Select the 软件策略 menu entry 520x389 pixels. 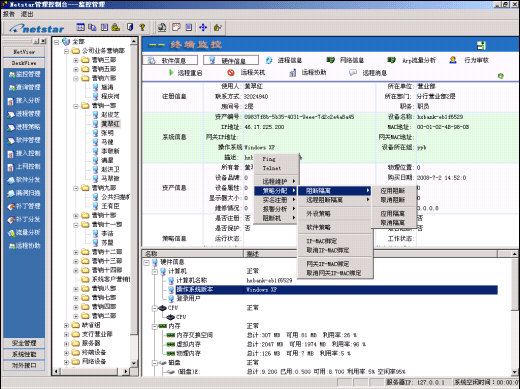tap(319, 227)
